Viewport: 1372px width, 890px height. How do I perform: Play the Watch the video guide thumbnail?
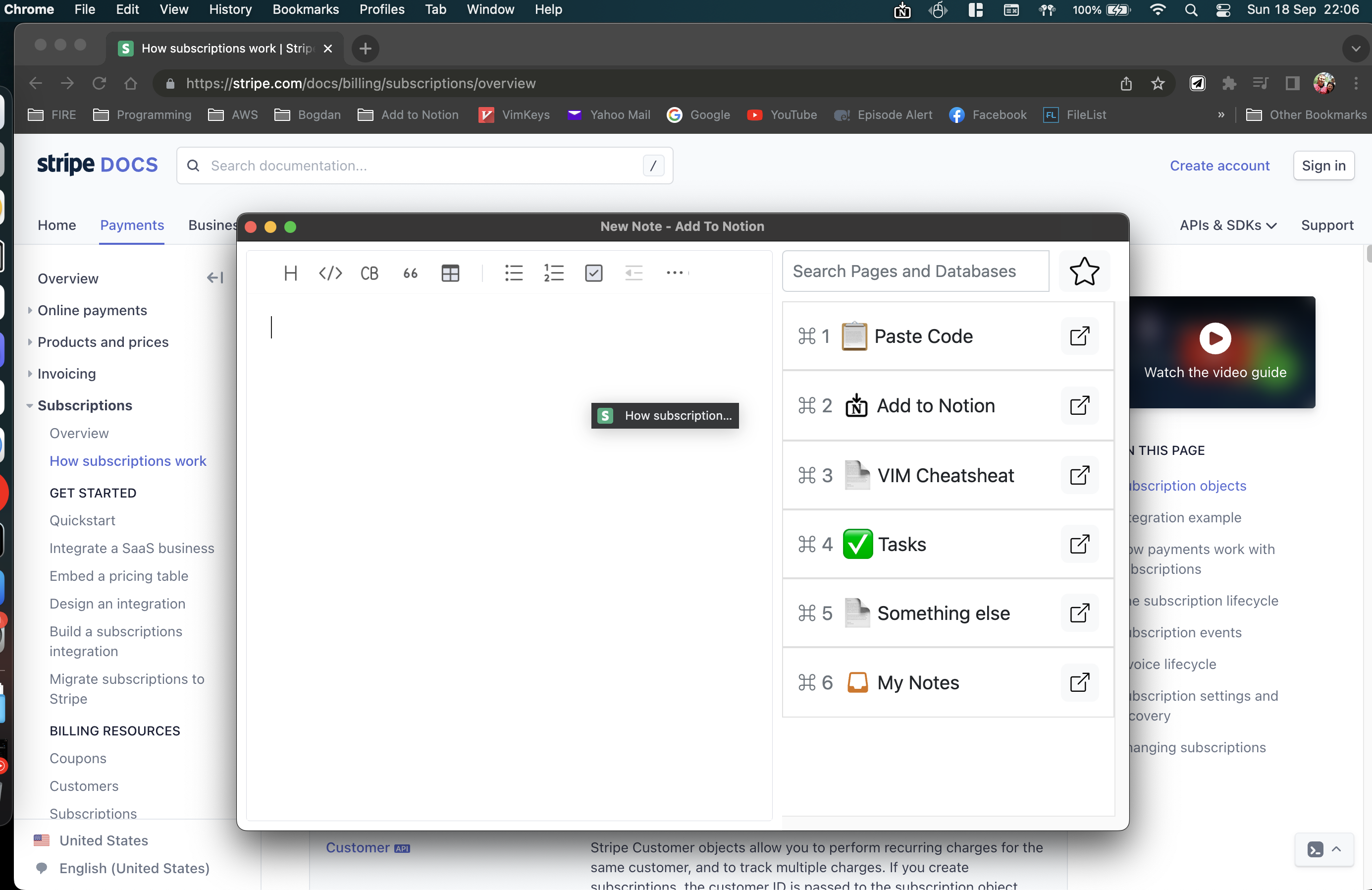[x=1214, y=338]
